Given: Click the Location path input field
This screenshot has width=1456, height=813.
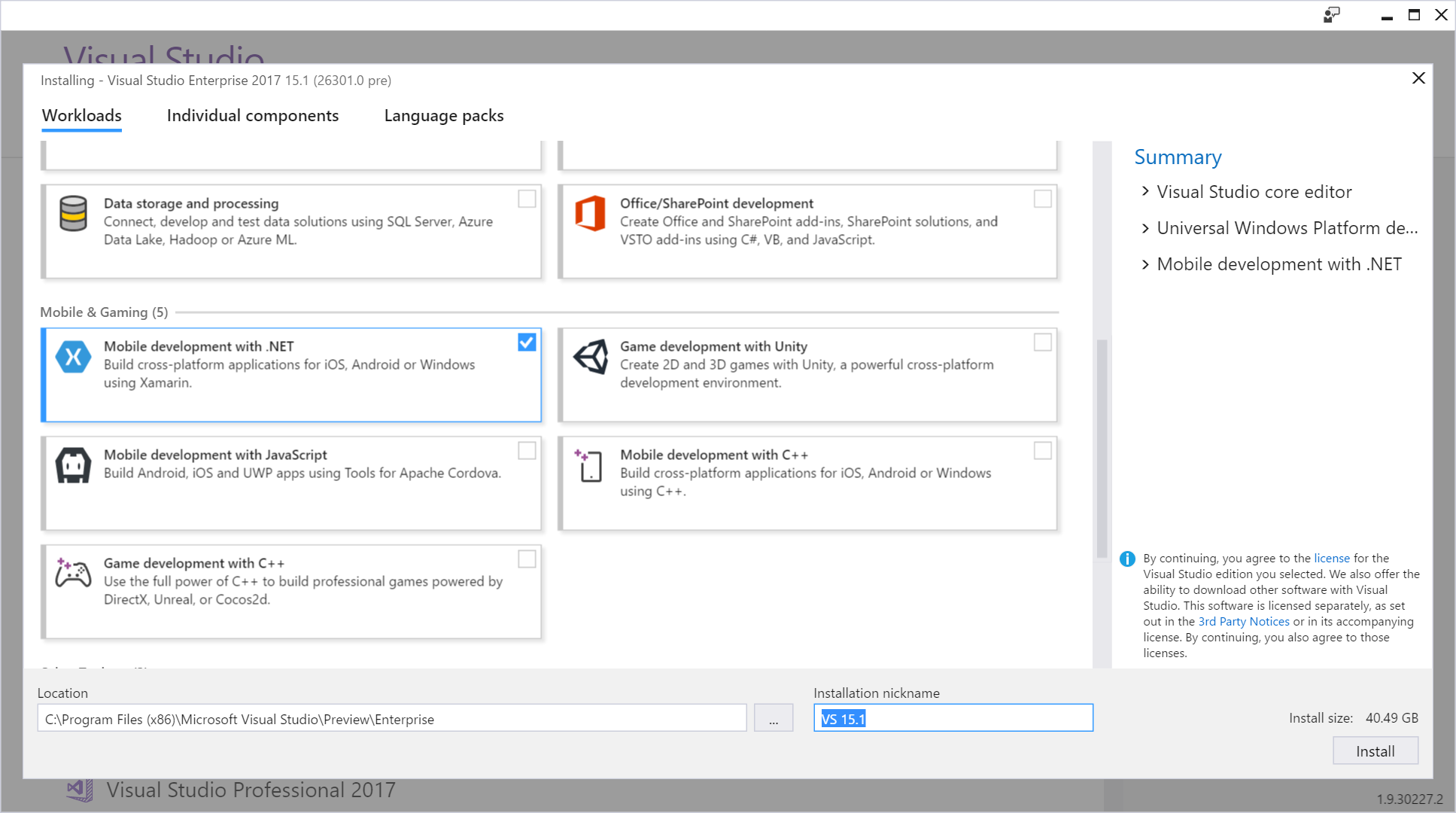Looking at the screenshot, I should (x=392, y=719).
